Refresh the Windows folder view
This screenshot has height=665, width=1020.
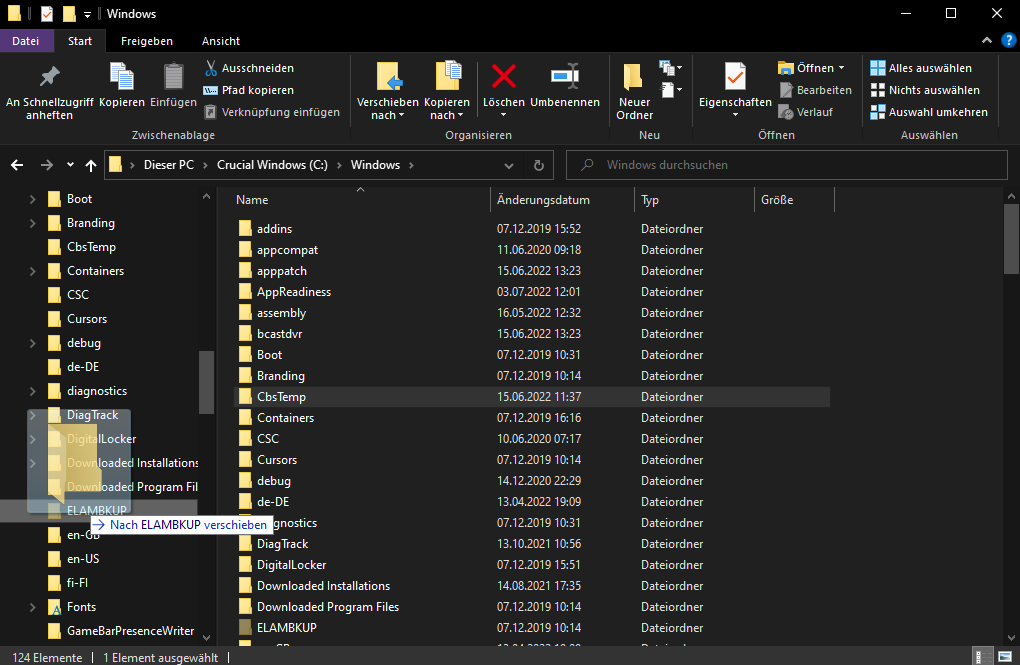tap(539, 165)
